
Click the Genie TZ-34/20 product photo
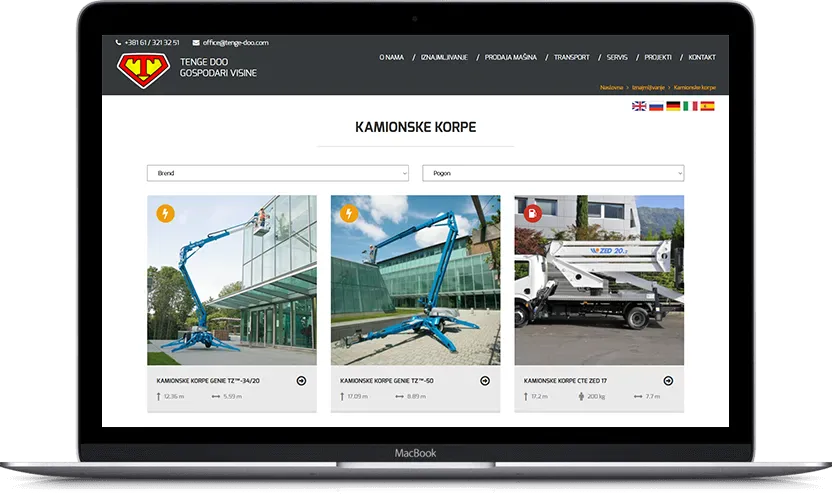(232, 280)
